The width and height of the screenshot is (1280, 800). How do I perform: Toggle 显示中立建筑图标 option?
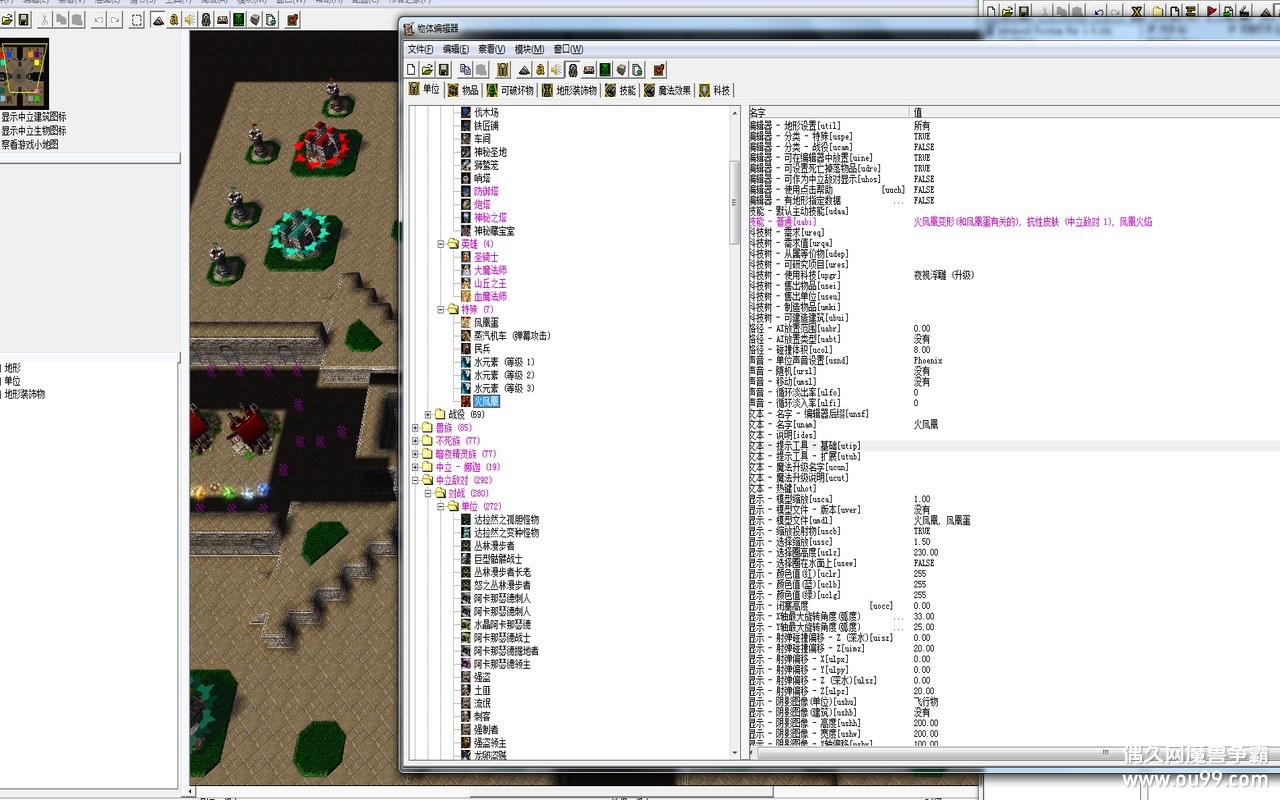tap(33, 117)
